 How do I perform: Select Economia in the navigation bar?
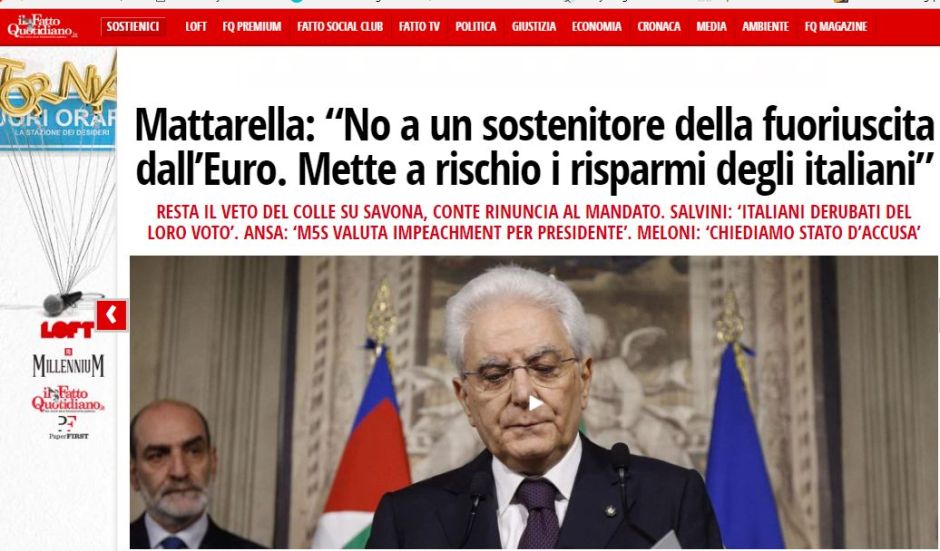click(x=596, y=26)
